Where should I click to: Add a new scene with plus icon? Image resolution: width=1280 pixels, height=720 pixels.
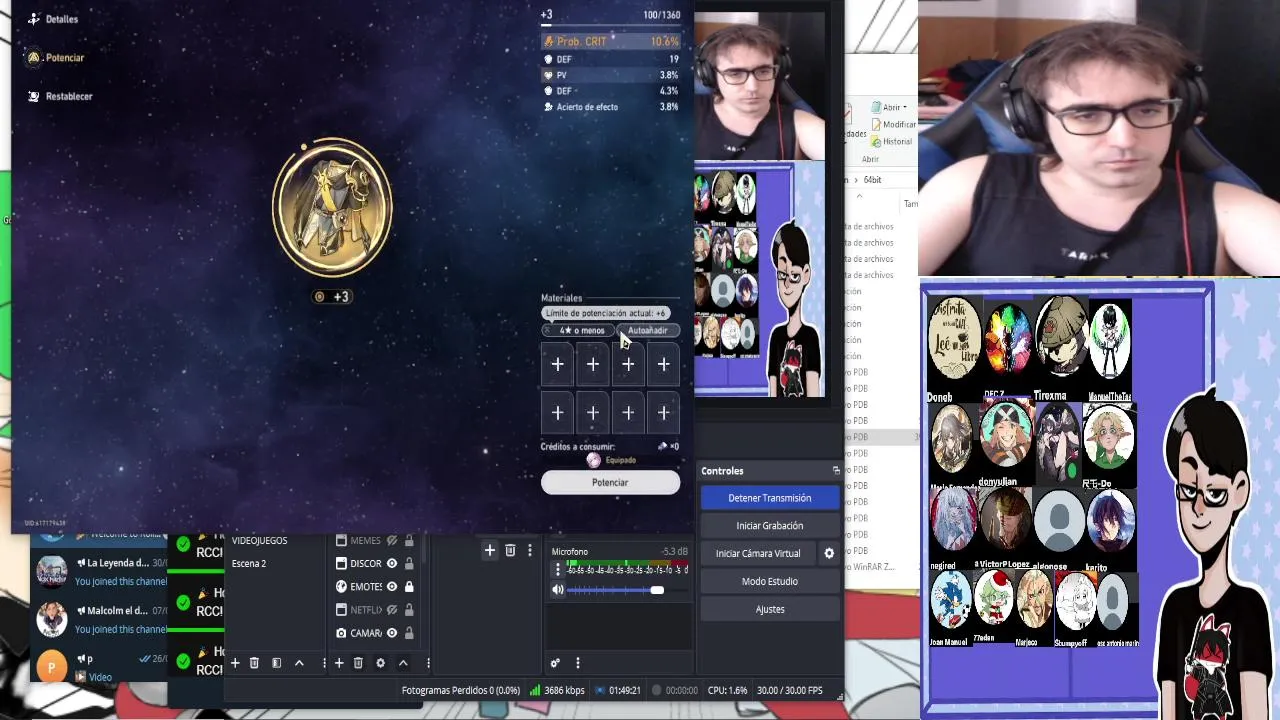pyautogui.click(x=235, y=663)
